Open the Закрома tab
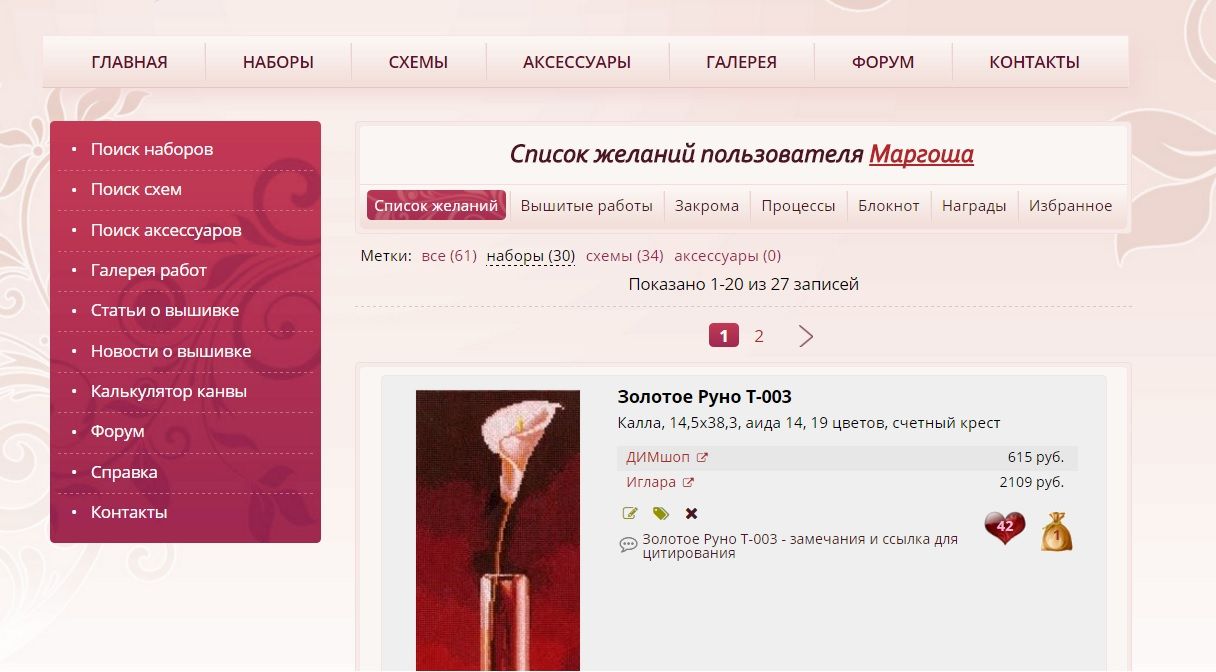Screen dimensions: 1216x672 [707, 206]
